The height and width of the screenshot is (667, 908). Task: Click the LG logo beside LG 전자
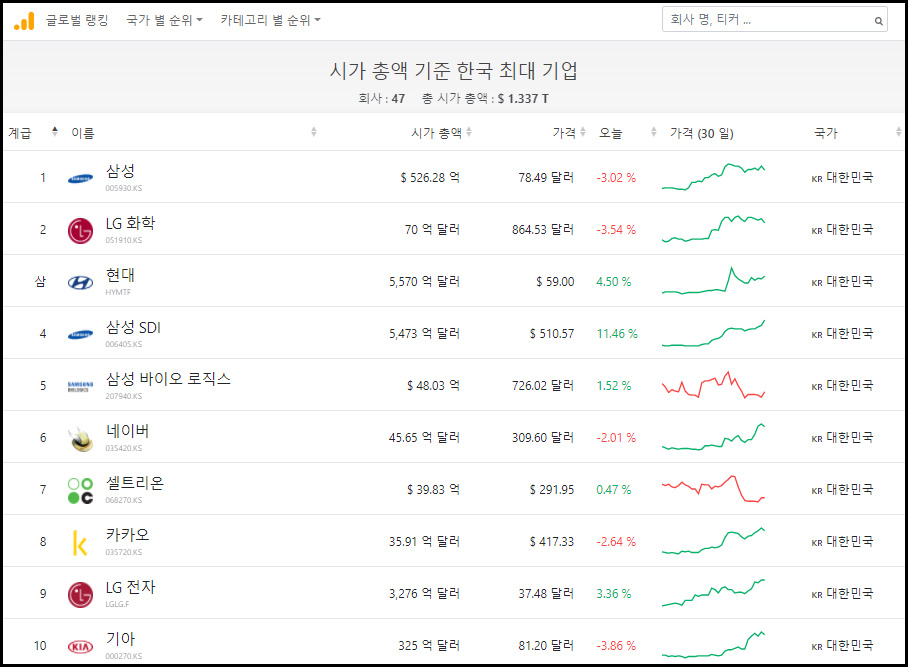pos(80,595)
